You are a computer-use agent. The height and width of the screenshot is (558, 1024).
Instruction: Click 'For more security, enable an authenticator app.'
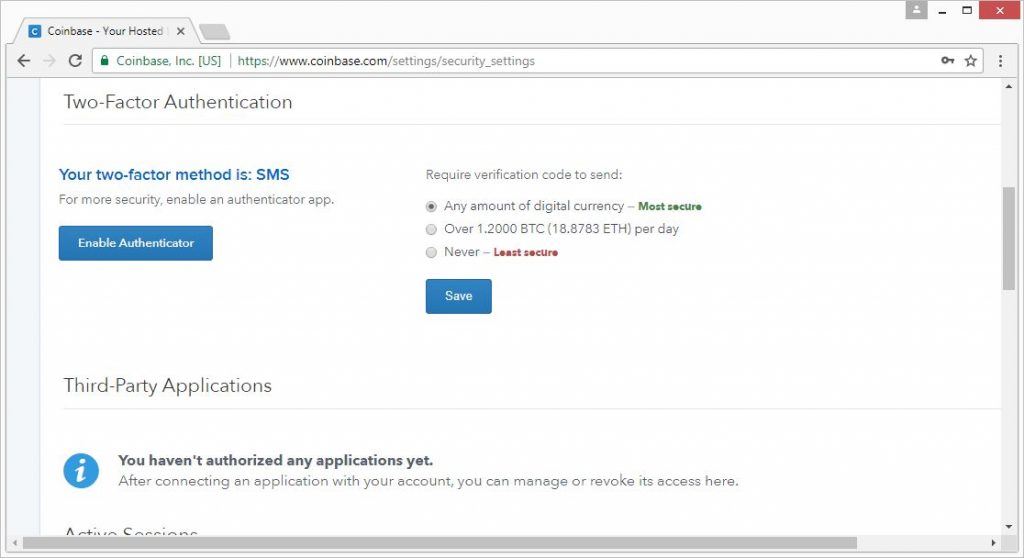coord(196,199)
